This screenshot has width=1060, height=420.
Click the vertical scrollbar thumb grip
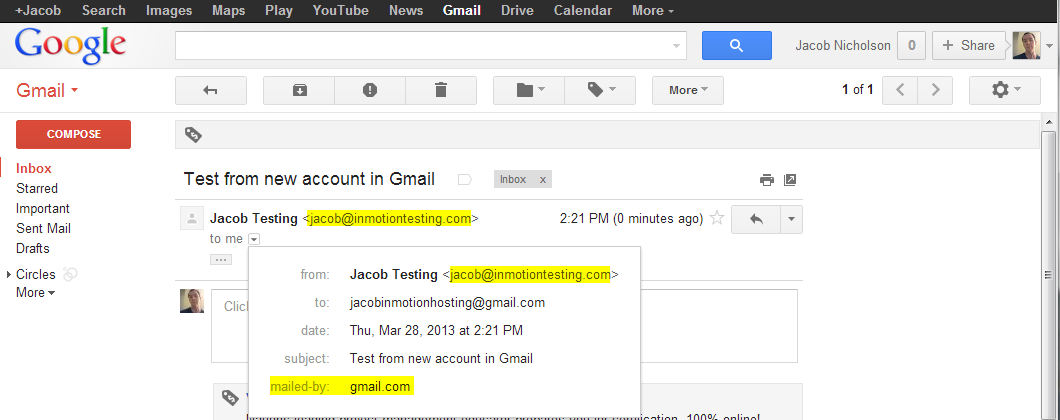pos(1049,275)
